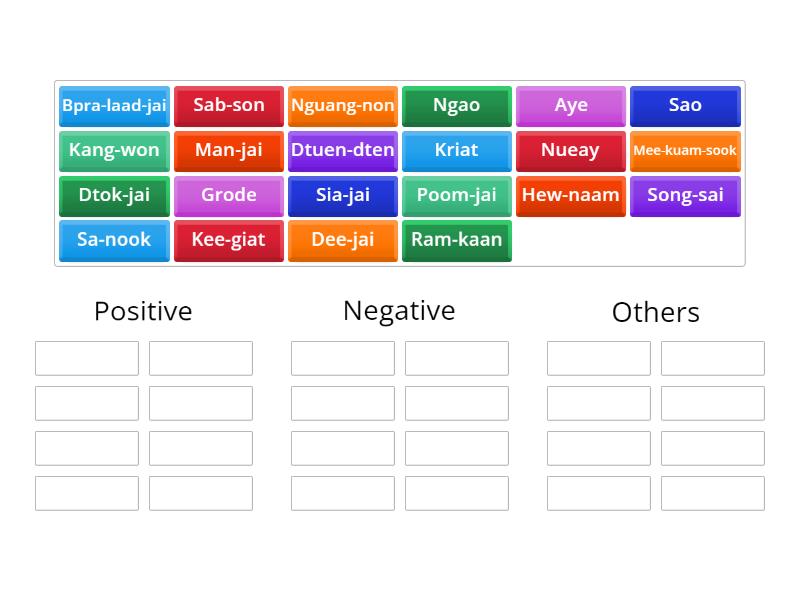Pick the Kriat blue tile
Image resolution: width=800 pixels, height=600 pixels.
pos(456,151)
